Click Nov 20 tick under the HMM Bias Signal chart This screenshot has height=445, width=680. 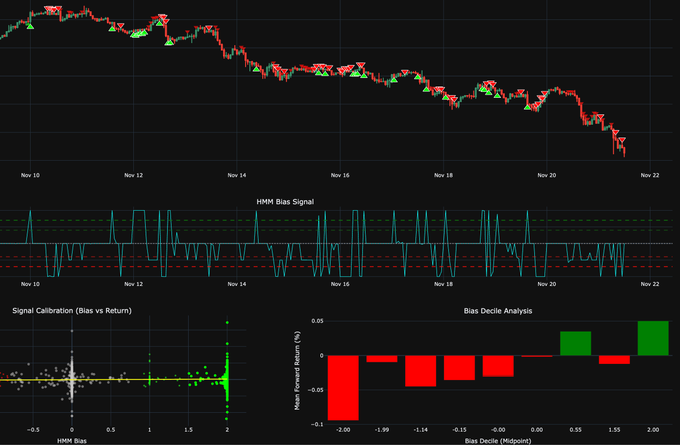pos(546,284)
